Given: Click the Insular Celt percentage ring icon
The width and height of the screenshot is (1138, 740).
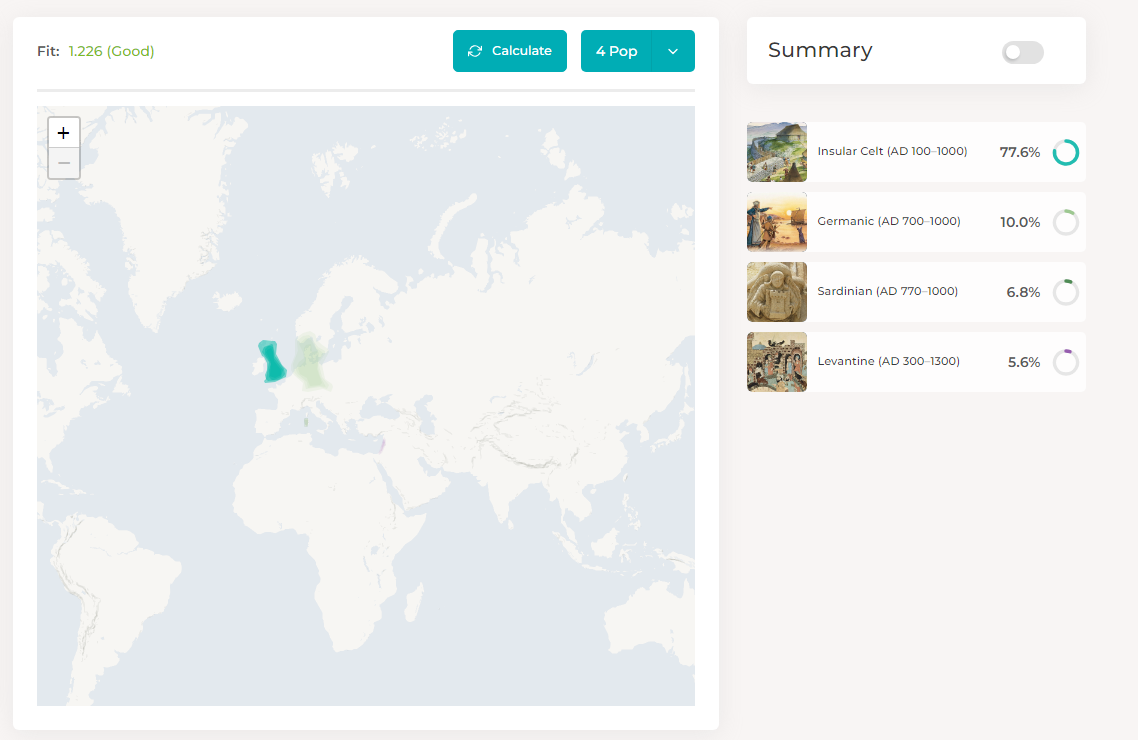Looking at the screenshot, I should click(1065, 152).
